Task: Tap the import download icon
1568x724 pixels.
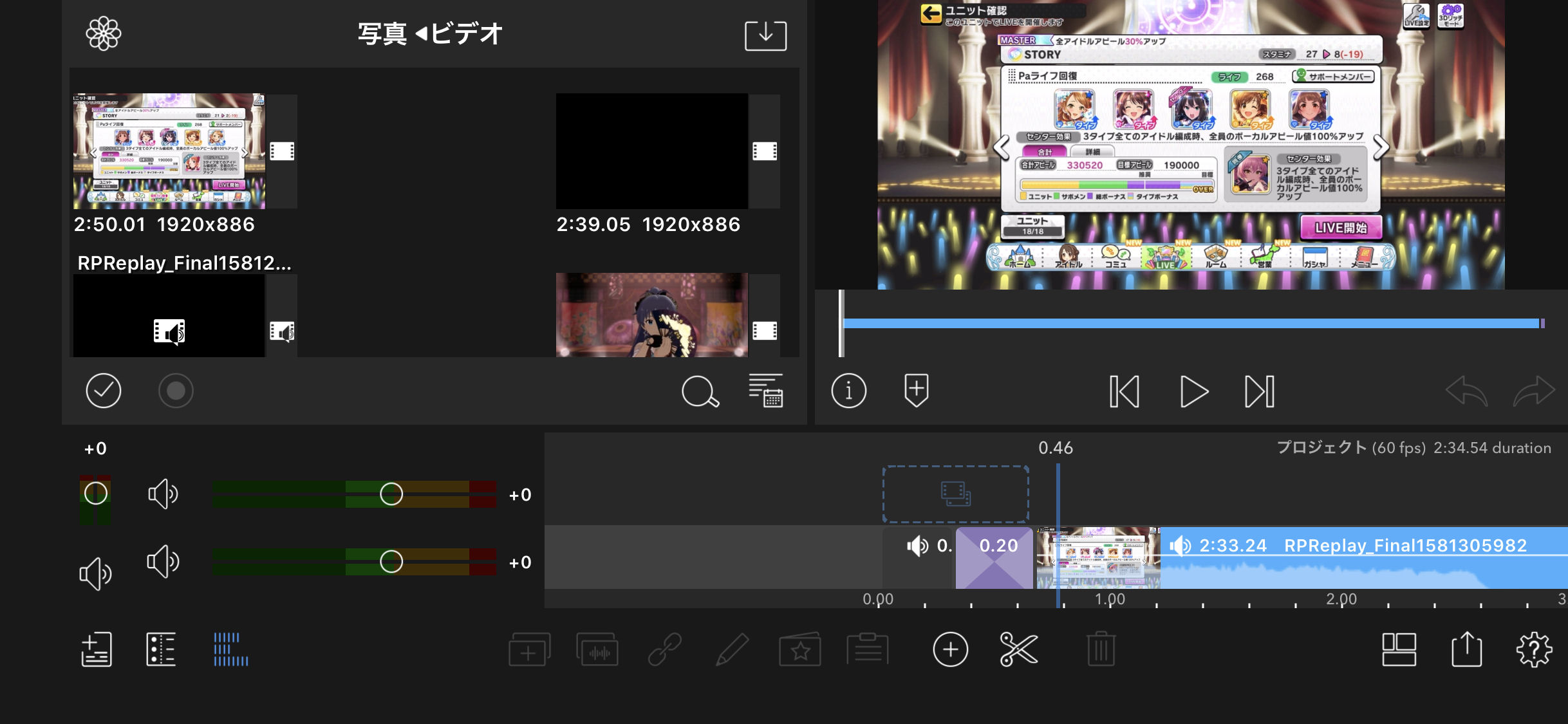Action: tap(765, 35)
